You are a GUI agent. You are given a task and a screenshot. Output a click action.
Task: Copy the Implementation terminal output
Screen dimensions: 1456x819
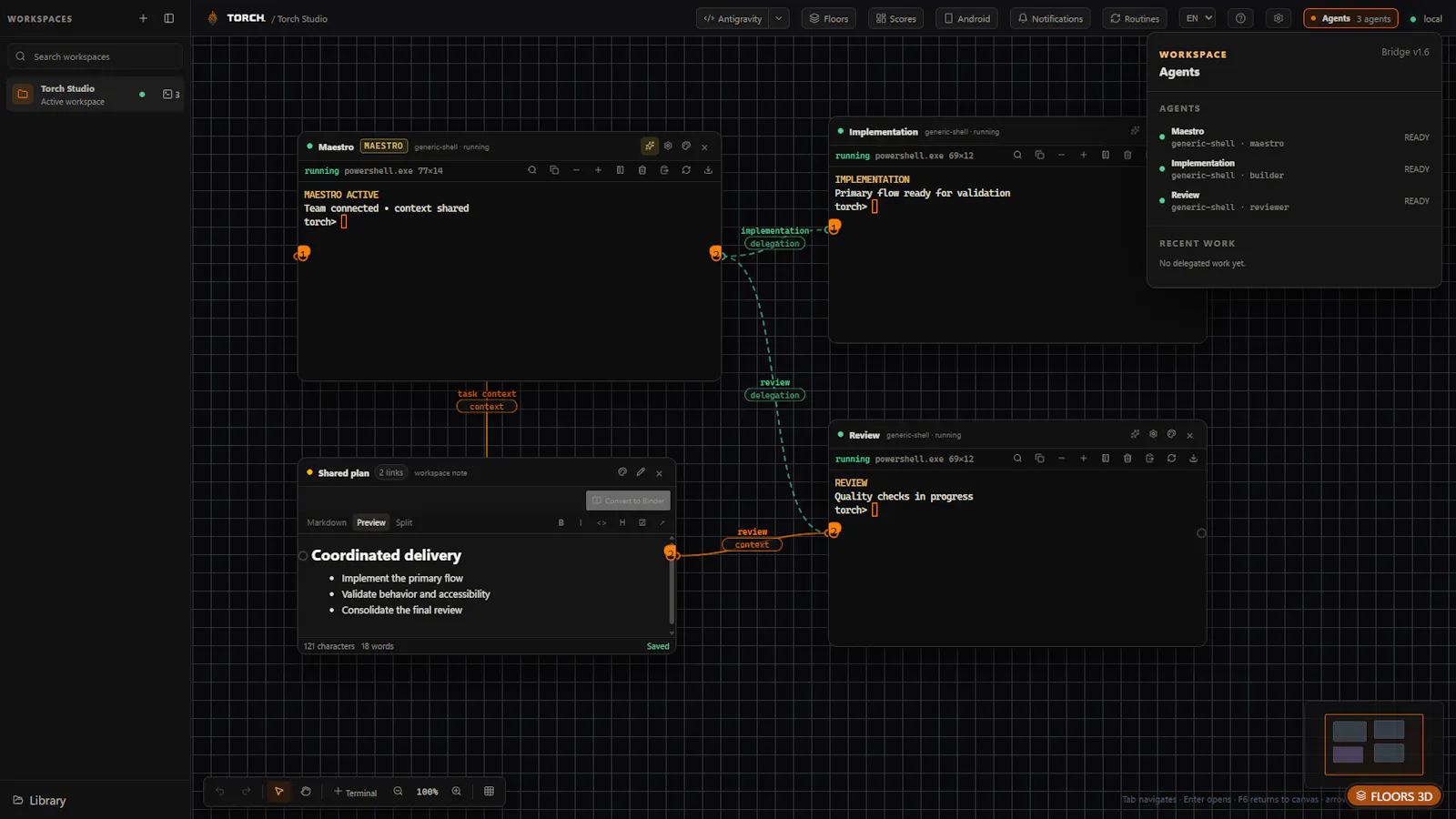[1039, 156]
